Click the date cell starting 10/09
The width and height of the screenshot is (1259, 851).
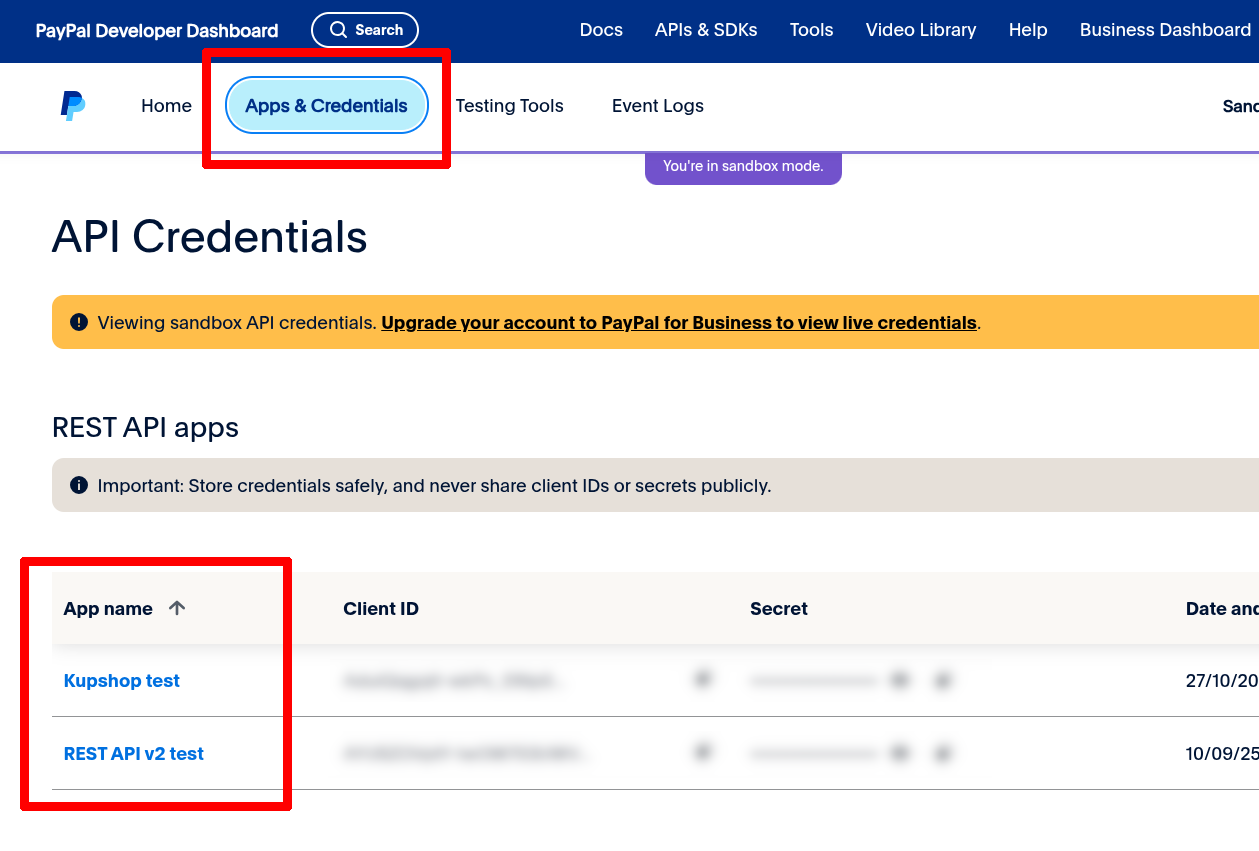point(1222,754)
